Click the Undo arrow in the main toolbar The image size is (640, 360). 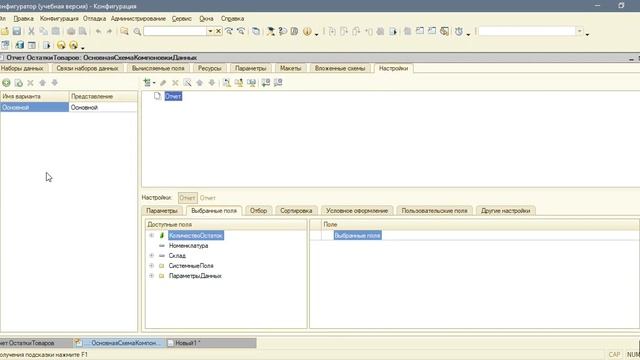[98, 31]
